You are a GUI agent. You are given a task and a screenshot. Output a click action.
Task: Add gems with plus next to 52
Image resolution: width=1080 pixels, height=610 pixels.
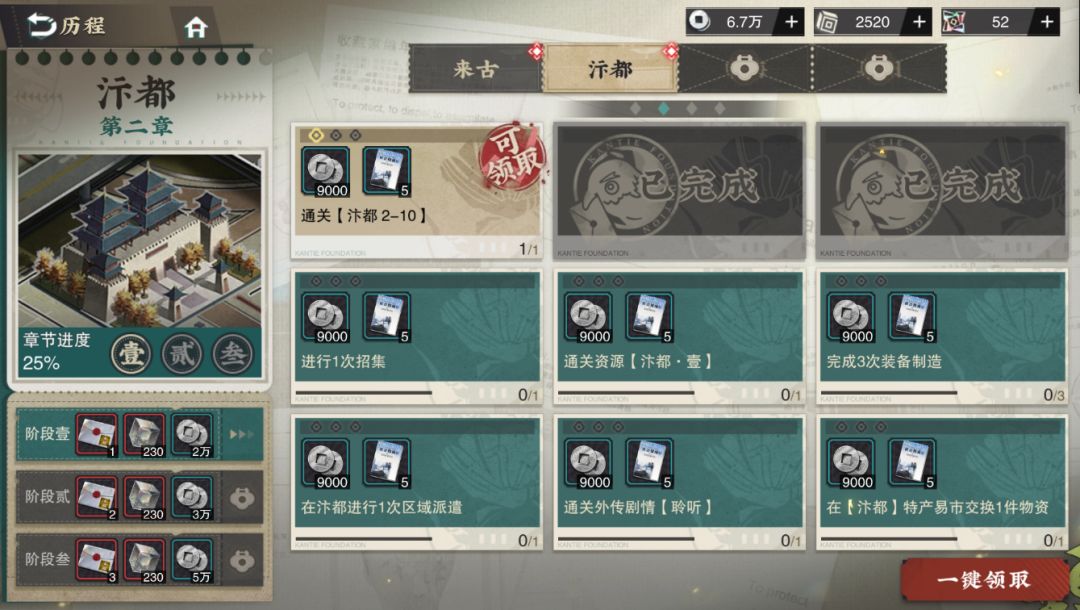click(x=1047, y=22)
